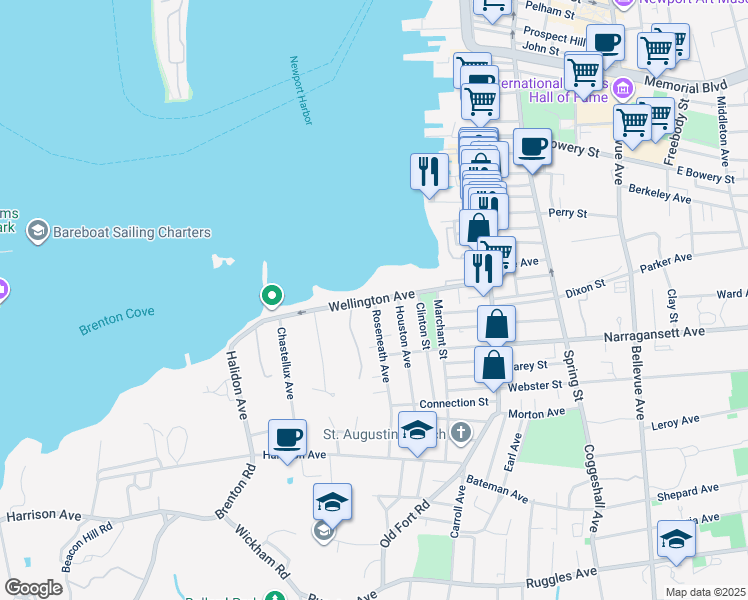748x600 pixels.
Task: Open the restaurant marker on the harbor waterfront
Action: pyautogui.click(x=429, y=175)
